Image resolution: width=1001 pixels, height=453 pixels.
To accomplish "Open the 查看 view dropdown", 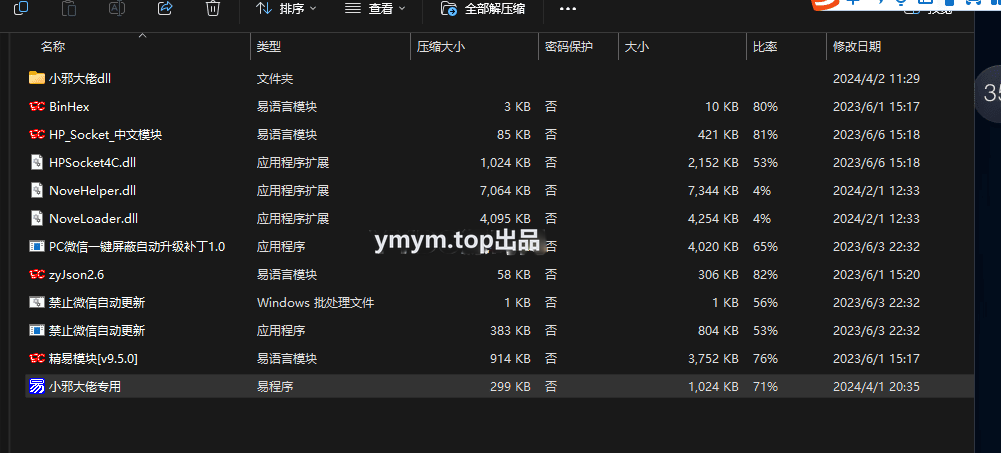I will pos(375,8).
